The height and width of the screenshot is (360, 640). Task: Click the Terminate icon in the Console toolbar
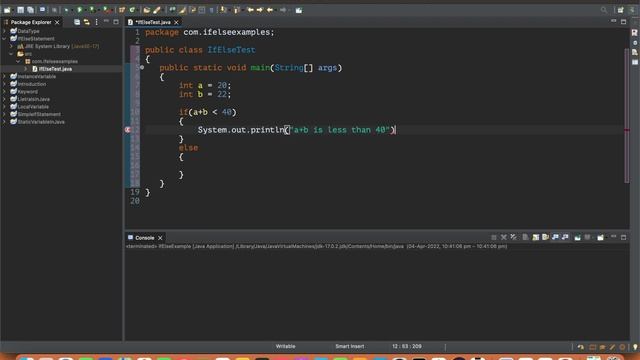494,237
